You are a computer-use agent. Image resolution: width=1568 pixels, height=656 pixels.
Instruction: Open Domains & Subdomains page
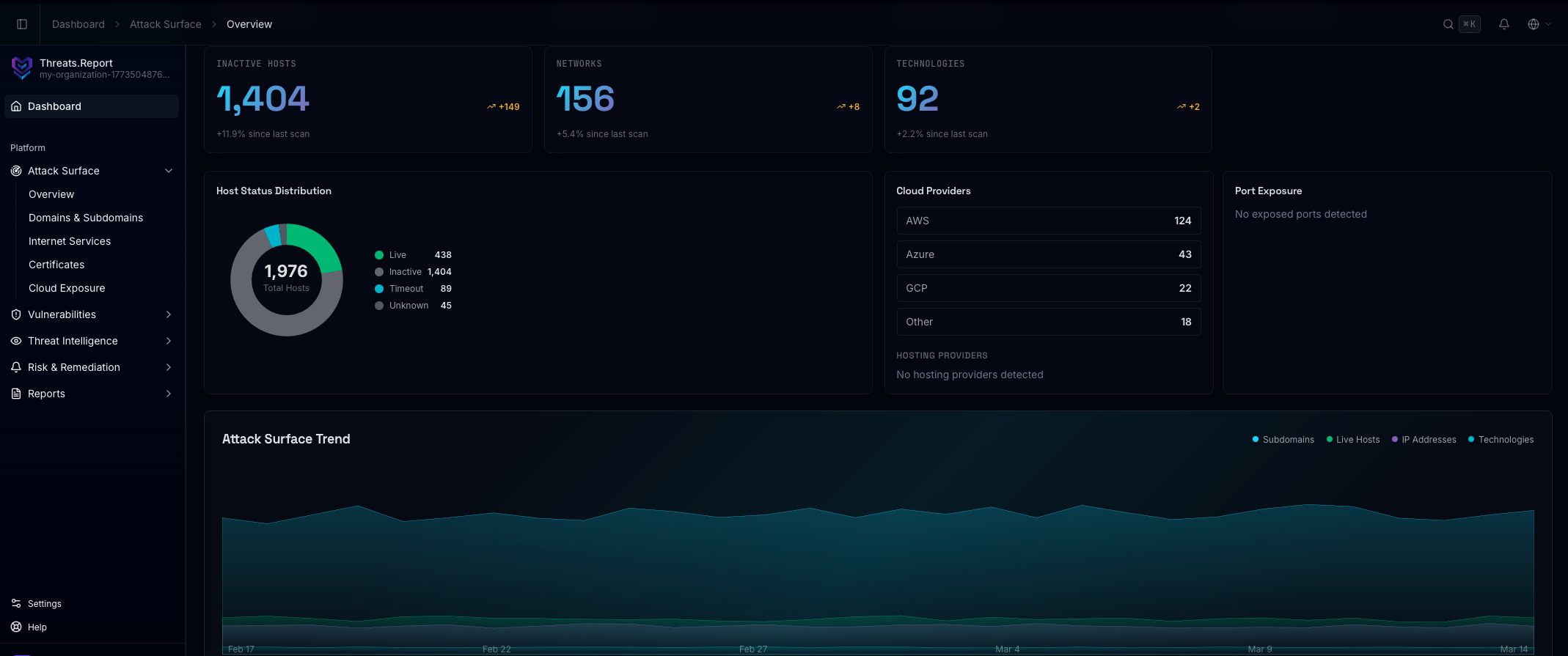(86, 218)
